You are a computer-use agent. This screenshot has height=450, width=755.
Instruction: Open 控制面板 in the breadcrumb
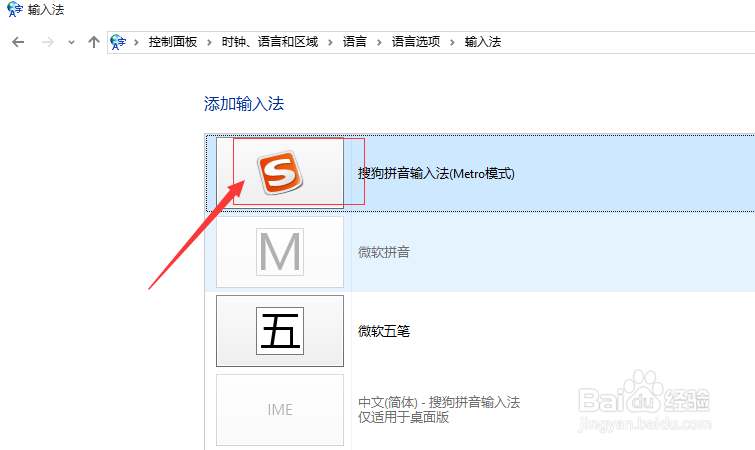173,42
